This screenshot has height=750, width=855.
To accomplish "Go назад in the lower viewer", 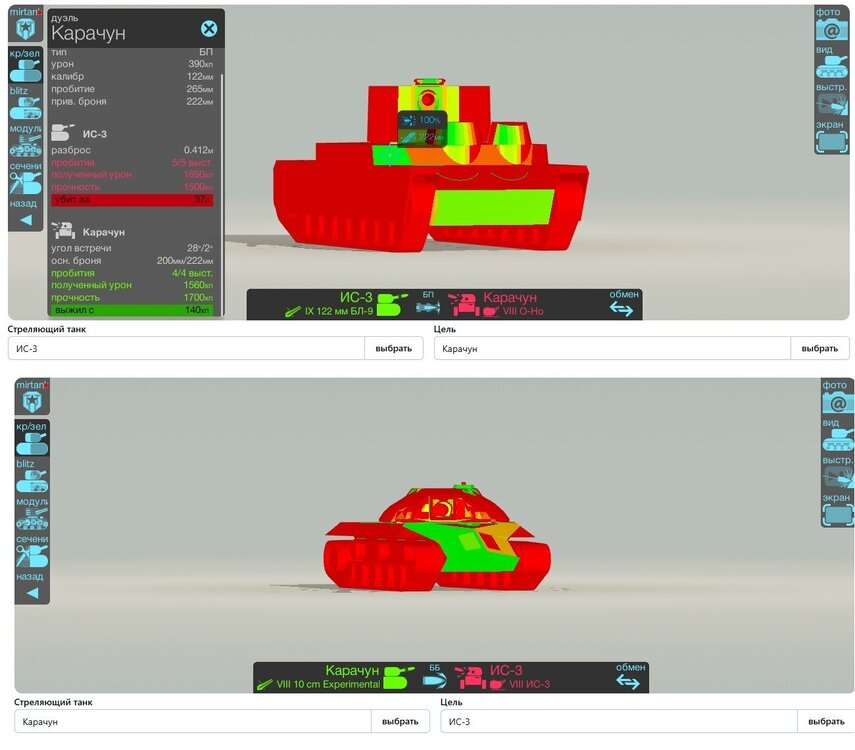I will [32, 587].
